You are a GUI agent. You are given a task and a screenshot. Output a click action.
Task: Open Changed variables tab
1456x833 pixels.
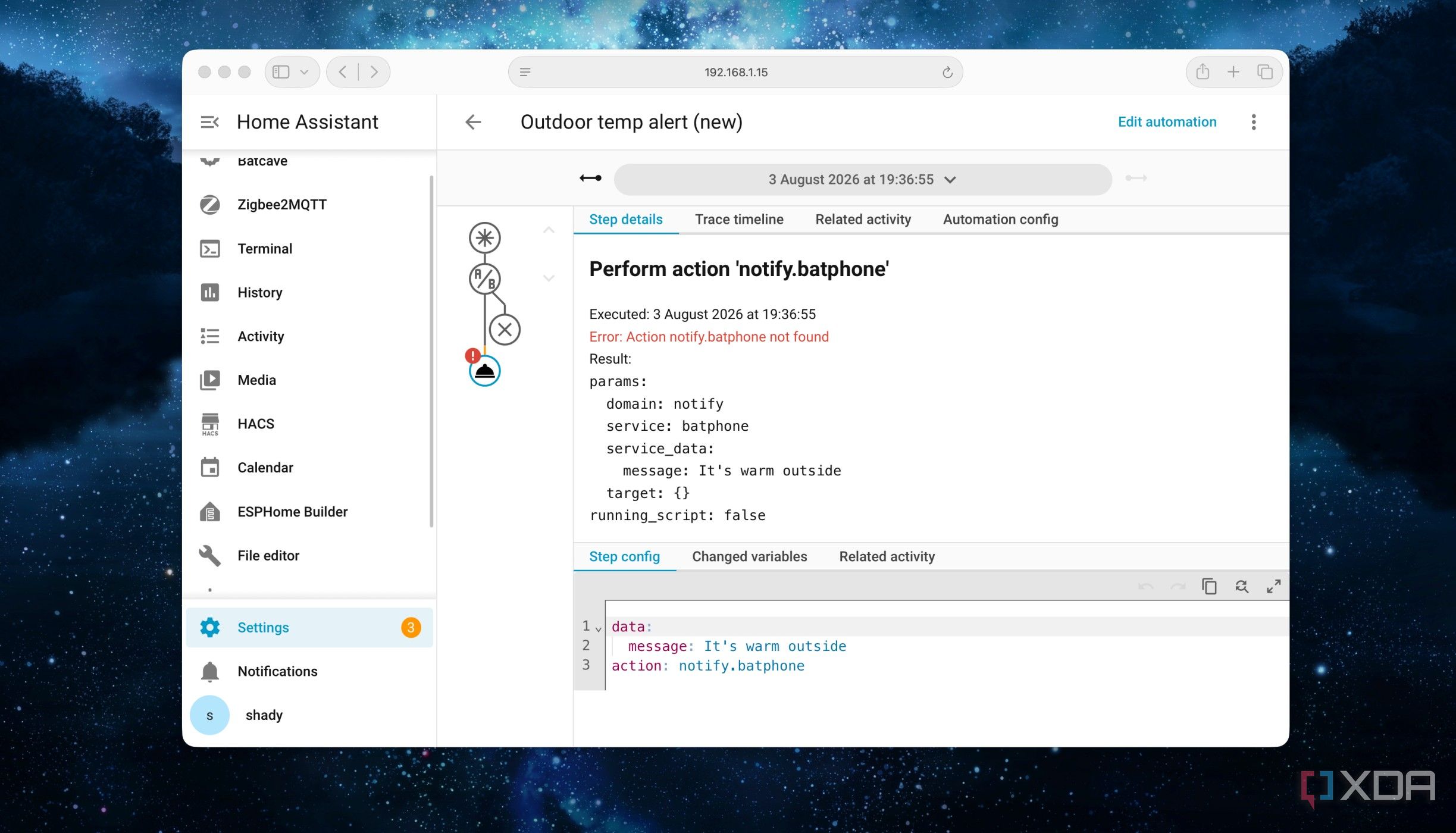click(749, 556)
